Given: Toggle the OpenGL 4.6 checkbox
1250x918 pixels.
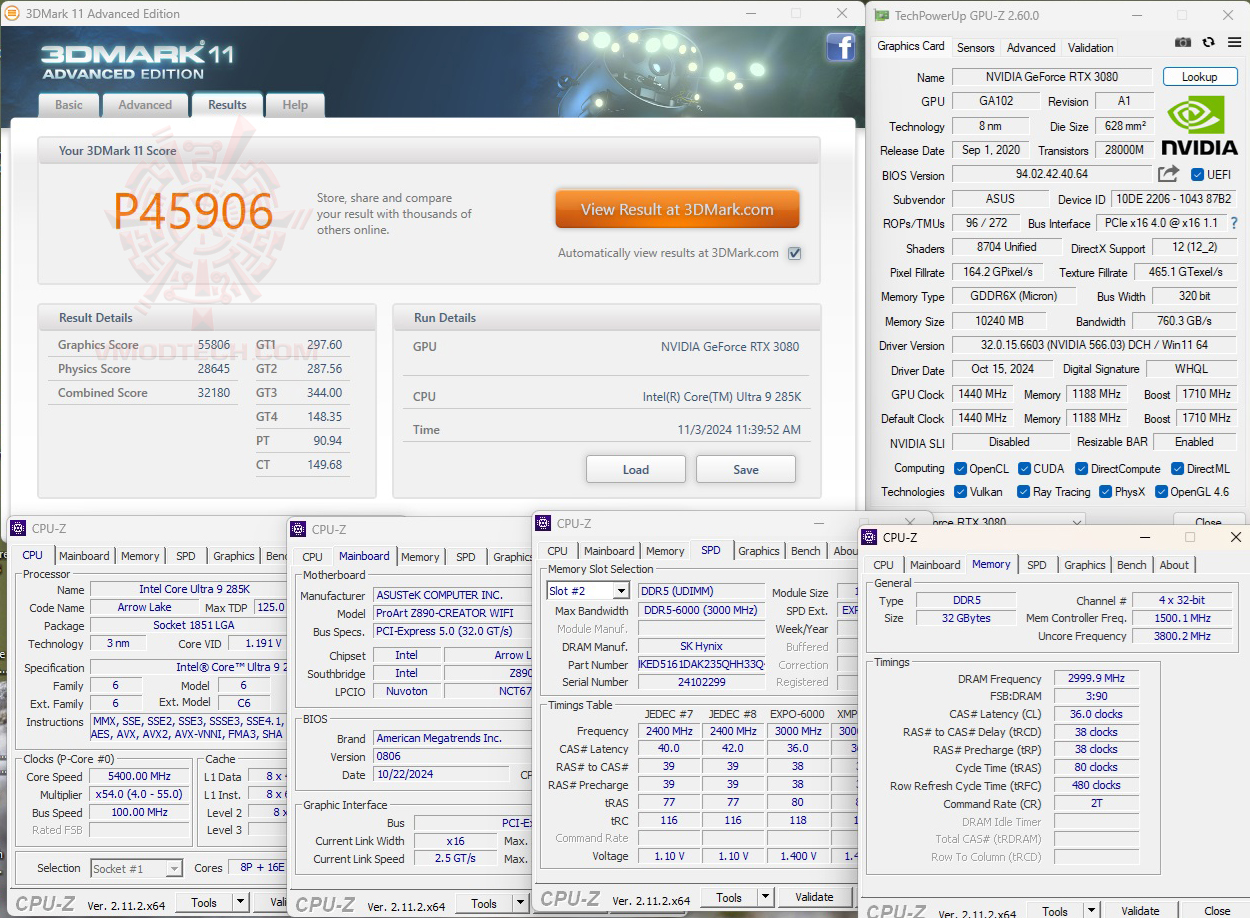Looking at the screenshot, I should (1161, 491).
